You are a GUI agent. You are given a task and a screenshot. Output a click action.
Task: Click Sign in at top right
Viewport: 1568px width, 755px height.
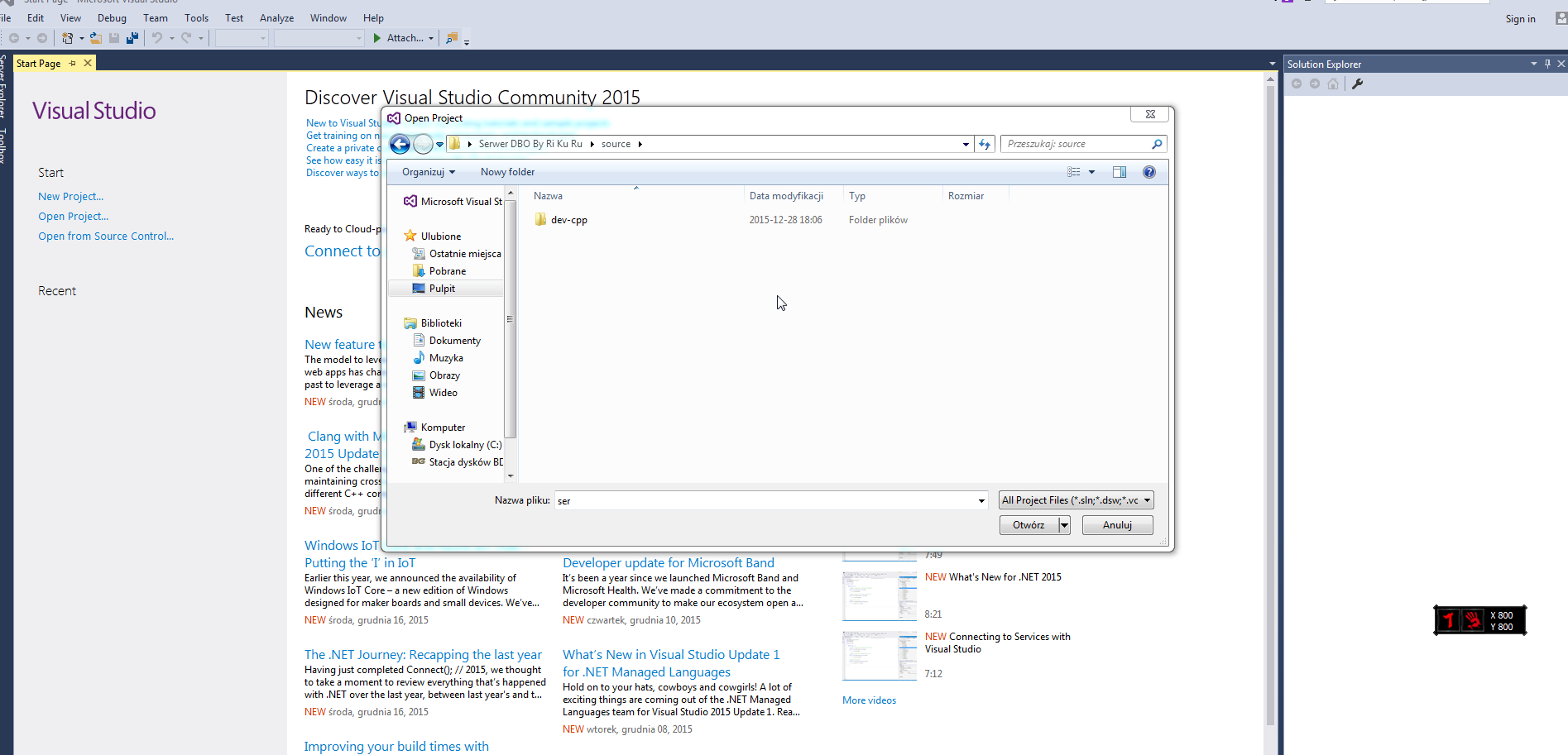(1520, 19)
